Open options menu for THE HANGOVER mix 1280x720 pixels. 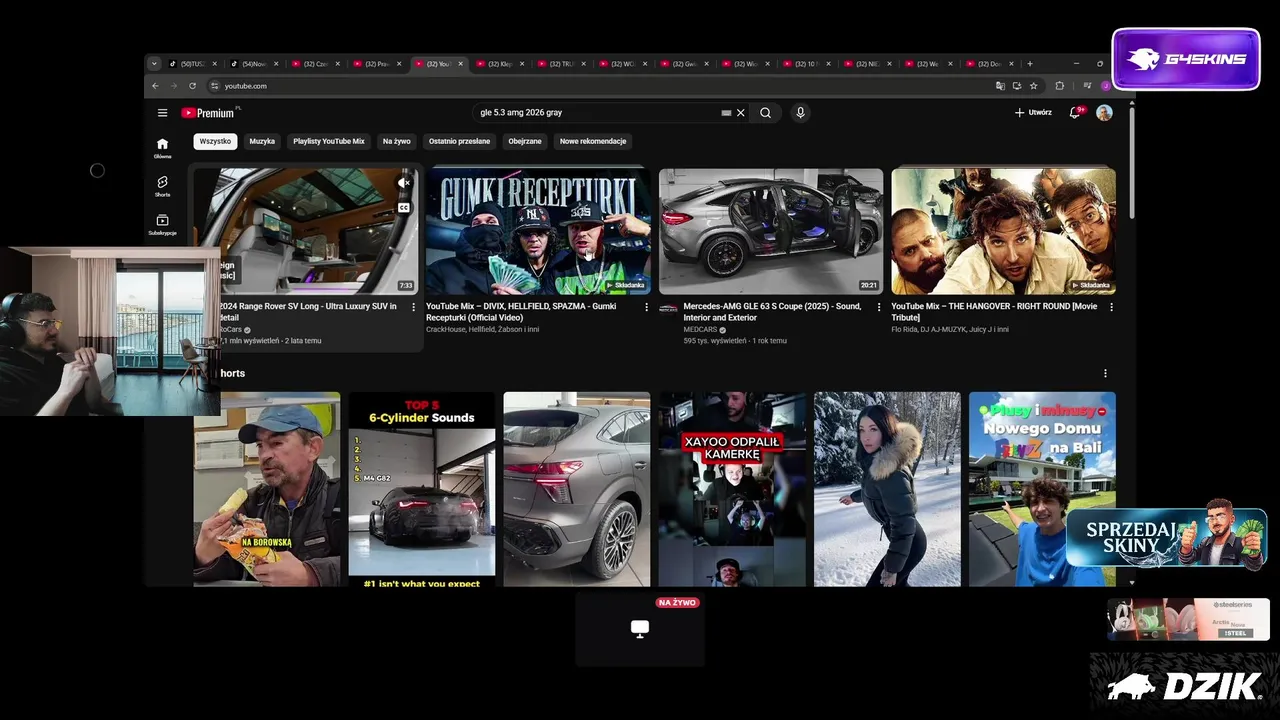coord(1111,307)
